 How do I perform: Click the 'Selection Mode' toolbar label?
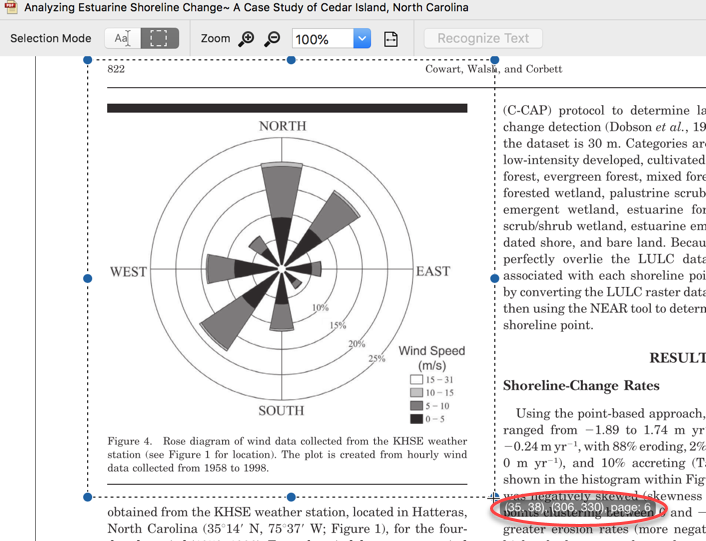[x=51, y=38]
